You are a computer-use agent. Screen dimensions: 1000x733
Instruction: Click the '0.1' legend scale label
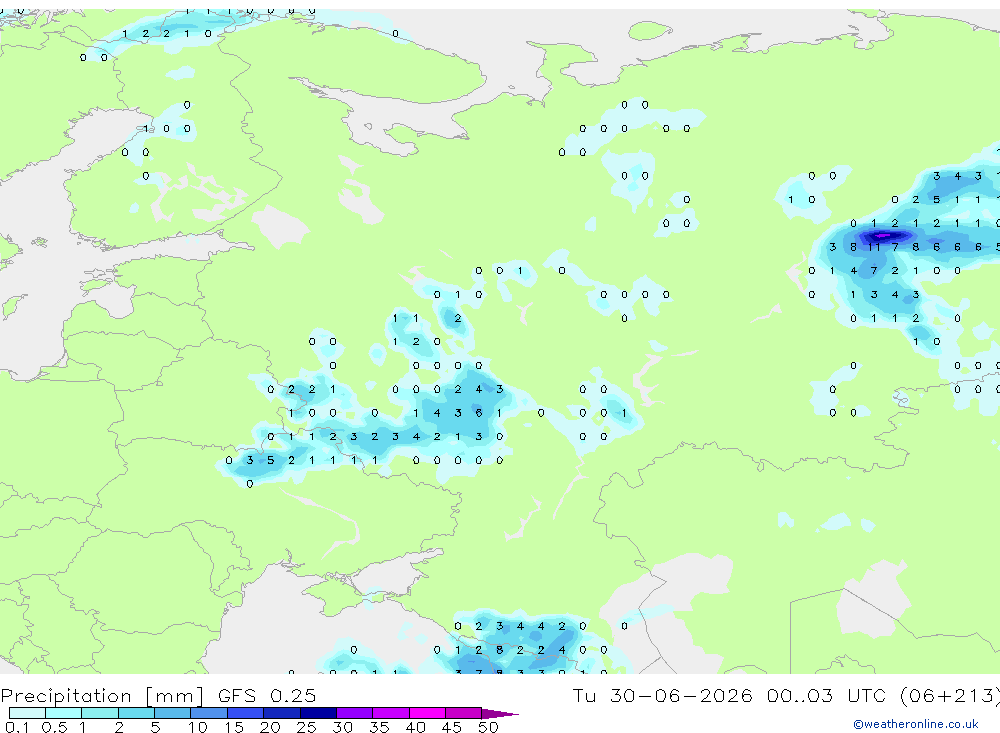pyautogui.click(x=17, y=727)
